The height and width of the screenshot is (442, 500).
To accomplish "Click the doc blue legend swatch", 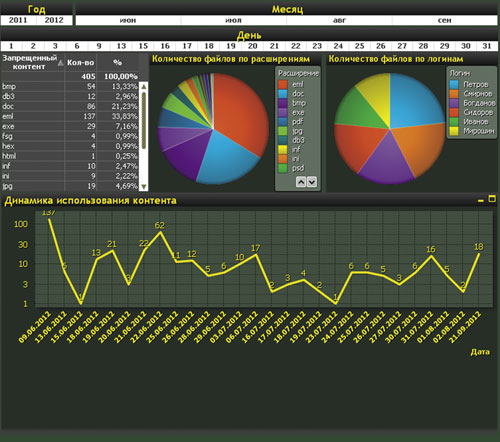I will pyautogui.click(x=283, y=94).
